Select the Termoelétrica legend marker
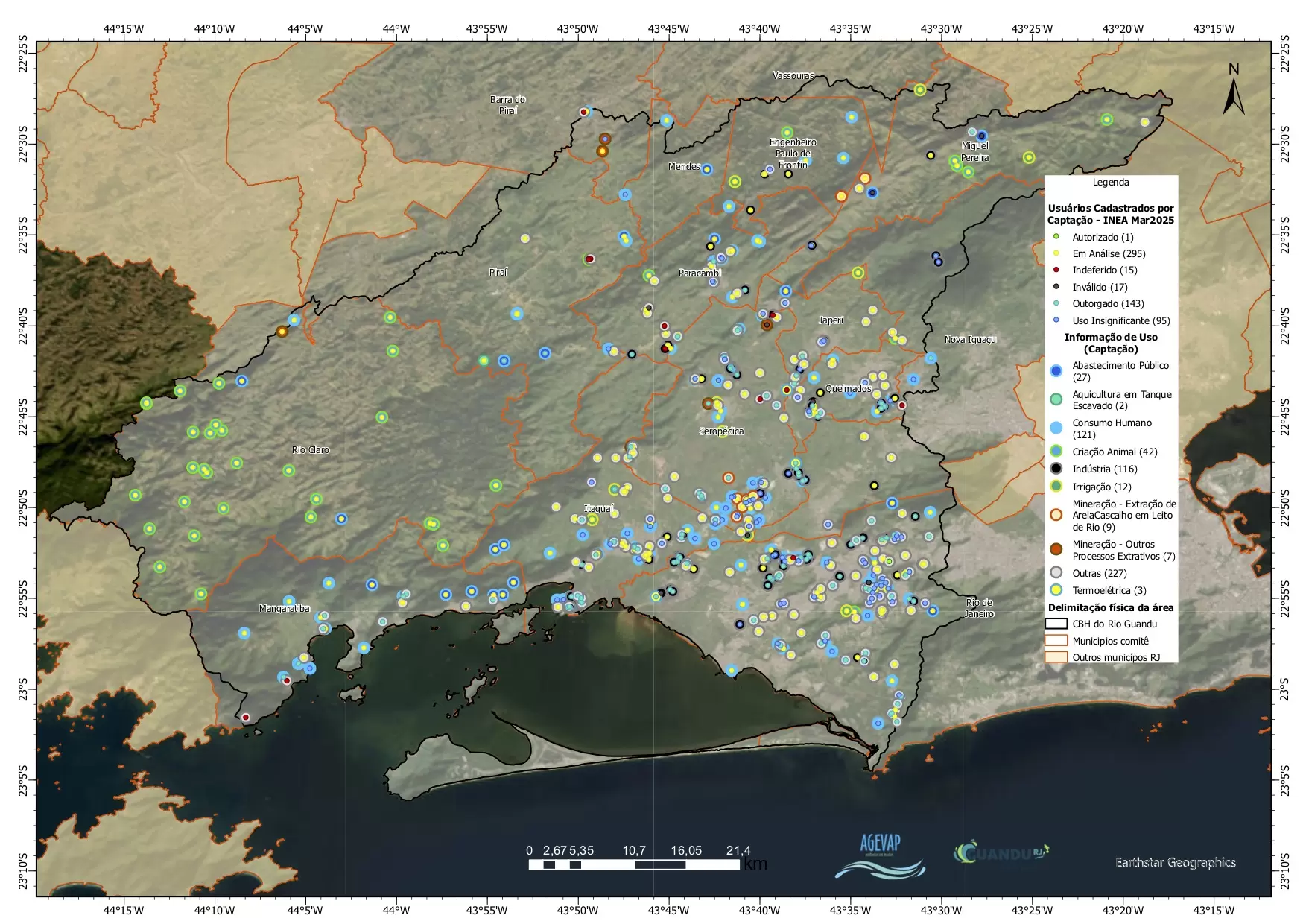The image size is (1306, 924). pos(1056,590)
